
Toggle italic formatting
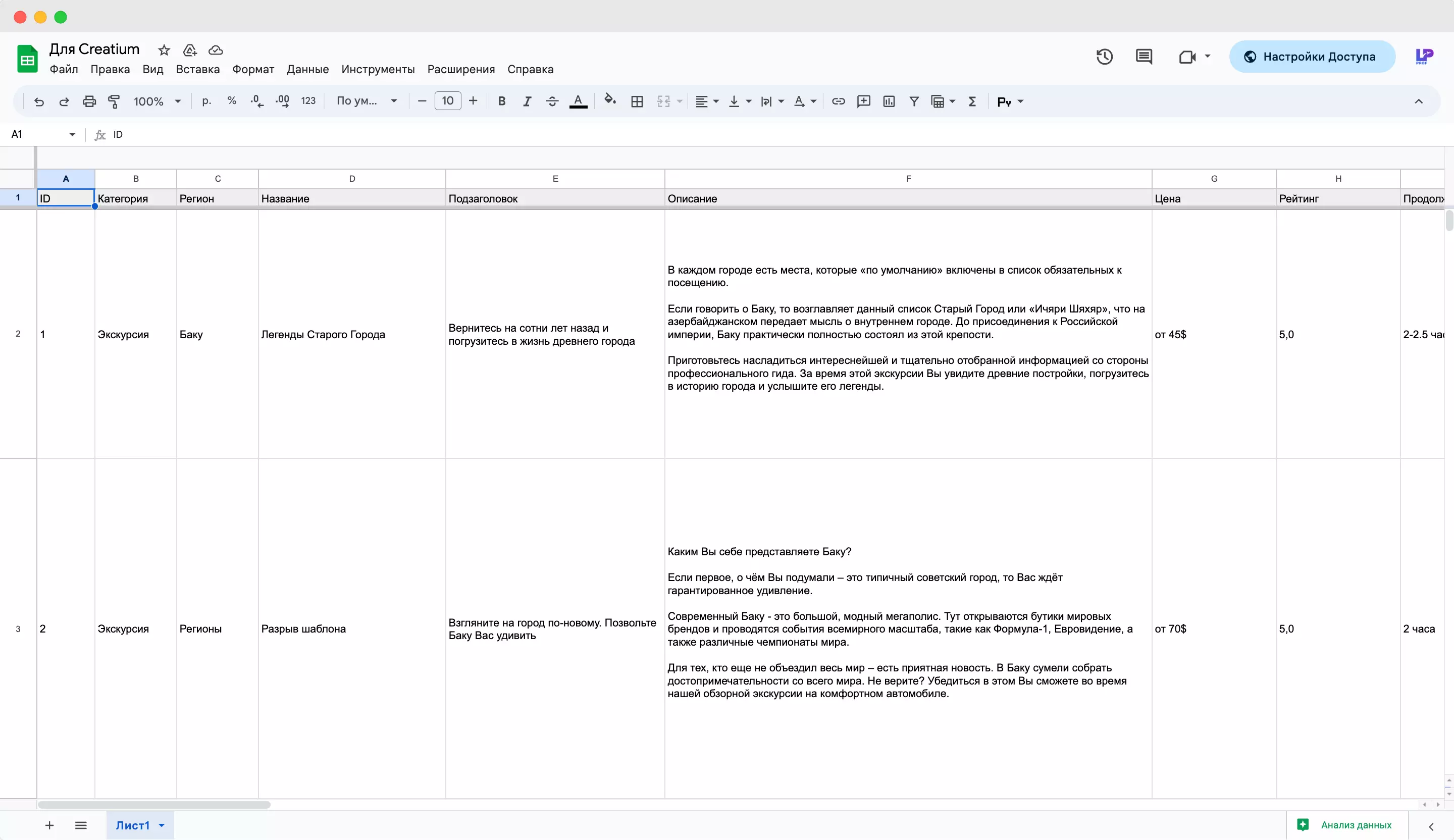pyautogui.click(x=527, y=101)
